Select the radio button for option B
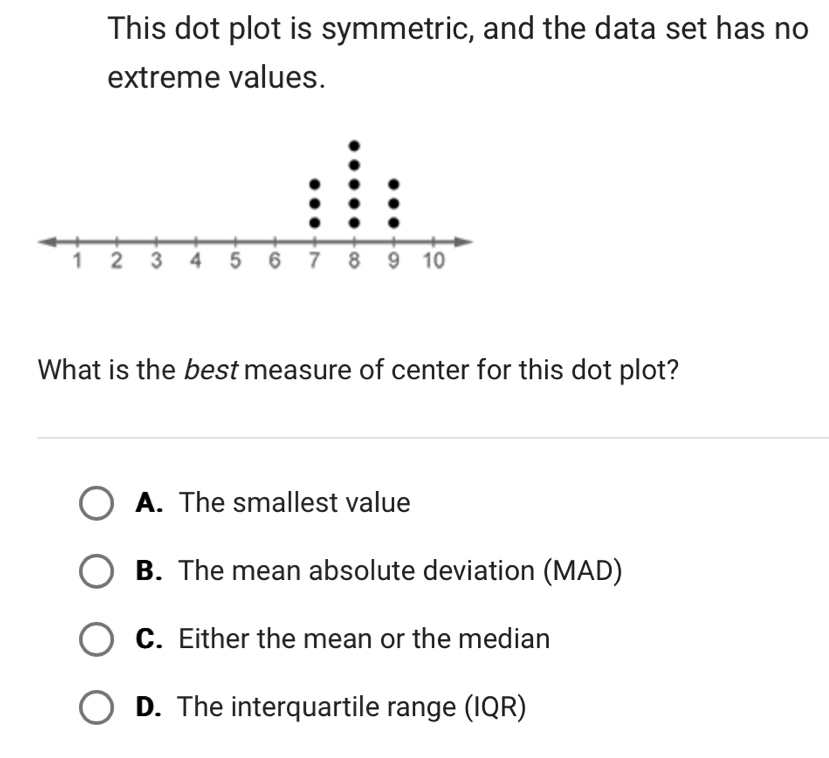829x758 pixels. (97, 572)
